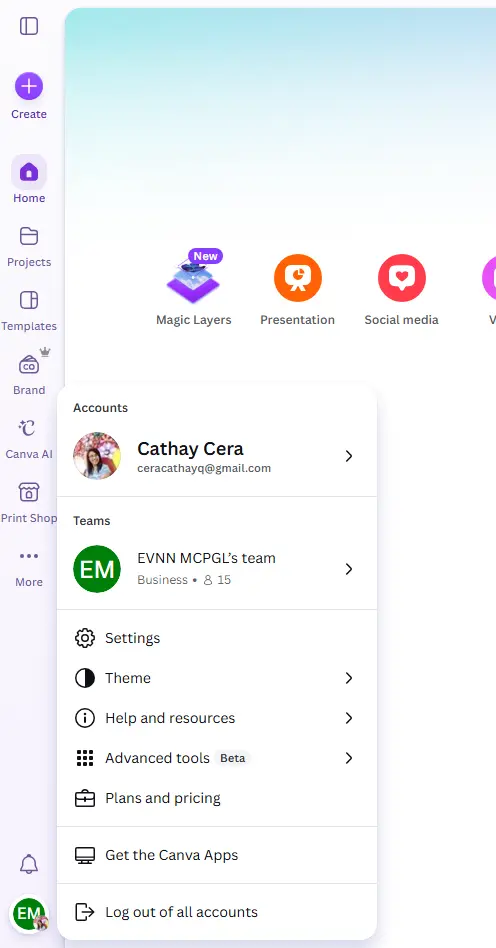Image resolution: width=496 pixels, height=948 pixels.
Task: Select Log out of all accounts
Action: click(217, 912)
